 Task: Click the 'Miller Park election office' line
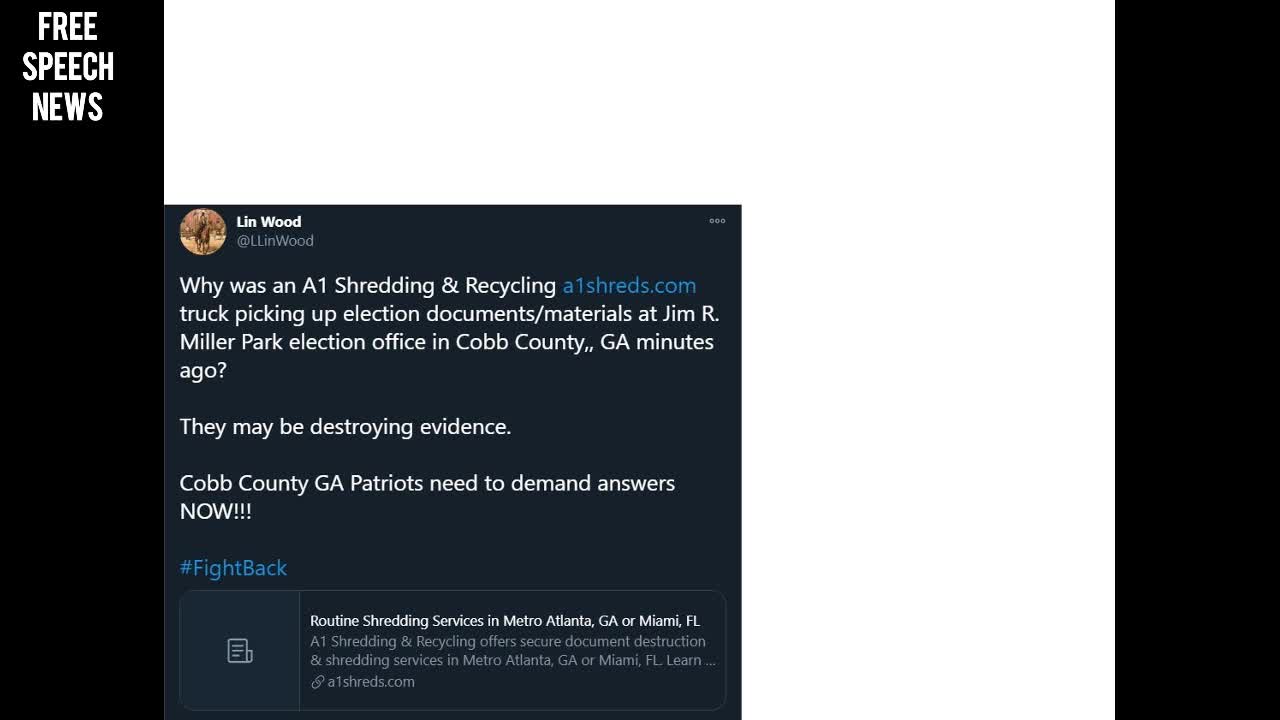pyautogui.click(x=446, y=342)
